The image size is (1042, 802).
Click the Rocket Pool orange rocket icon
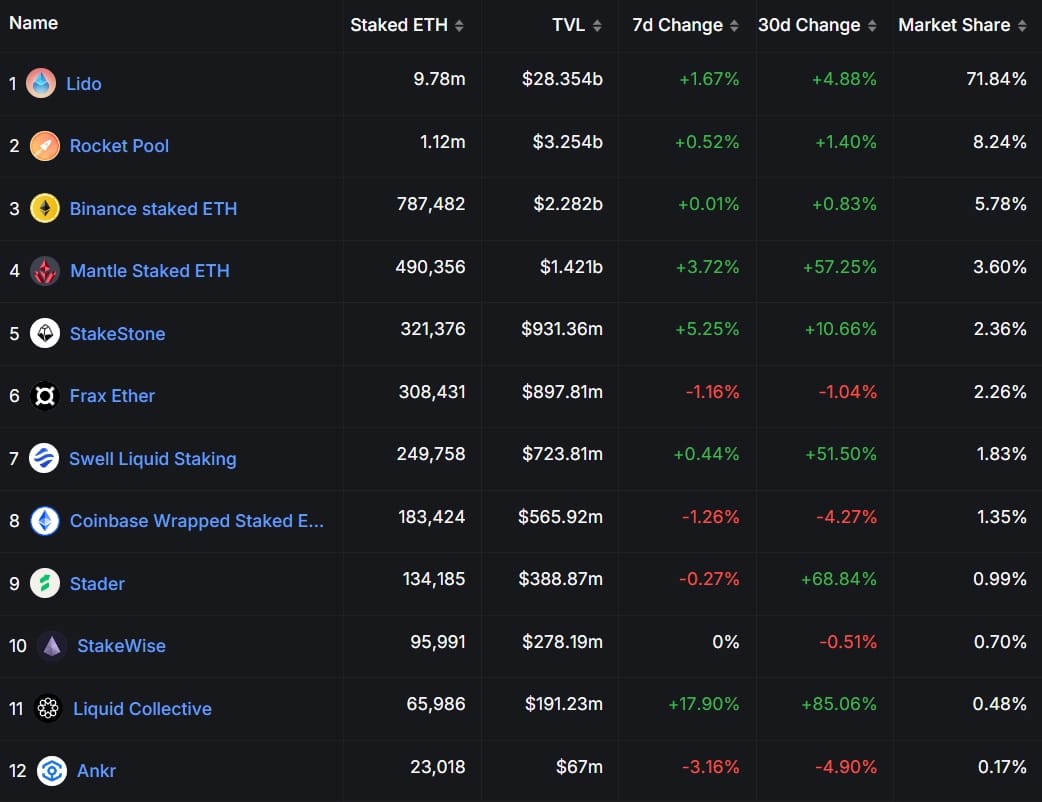pyautogui.click(x=45, y=146)
